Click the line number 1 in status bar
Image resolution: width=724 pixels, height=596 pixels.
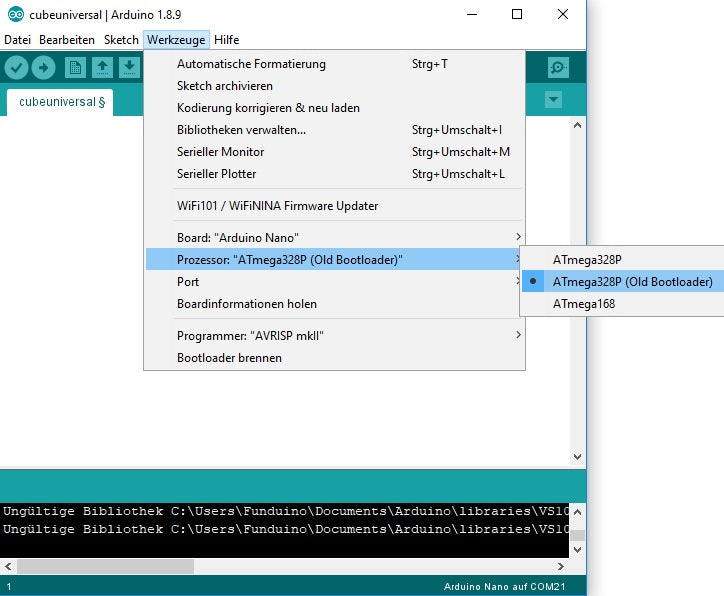9,587
